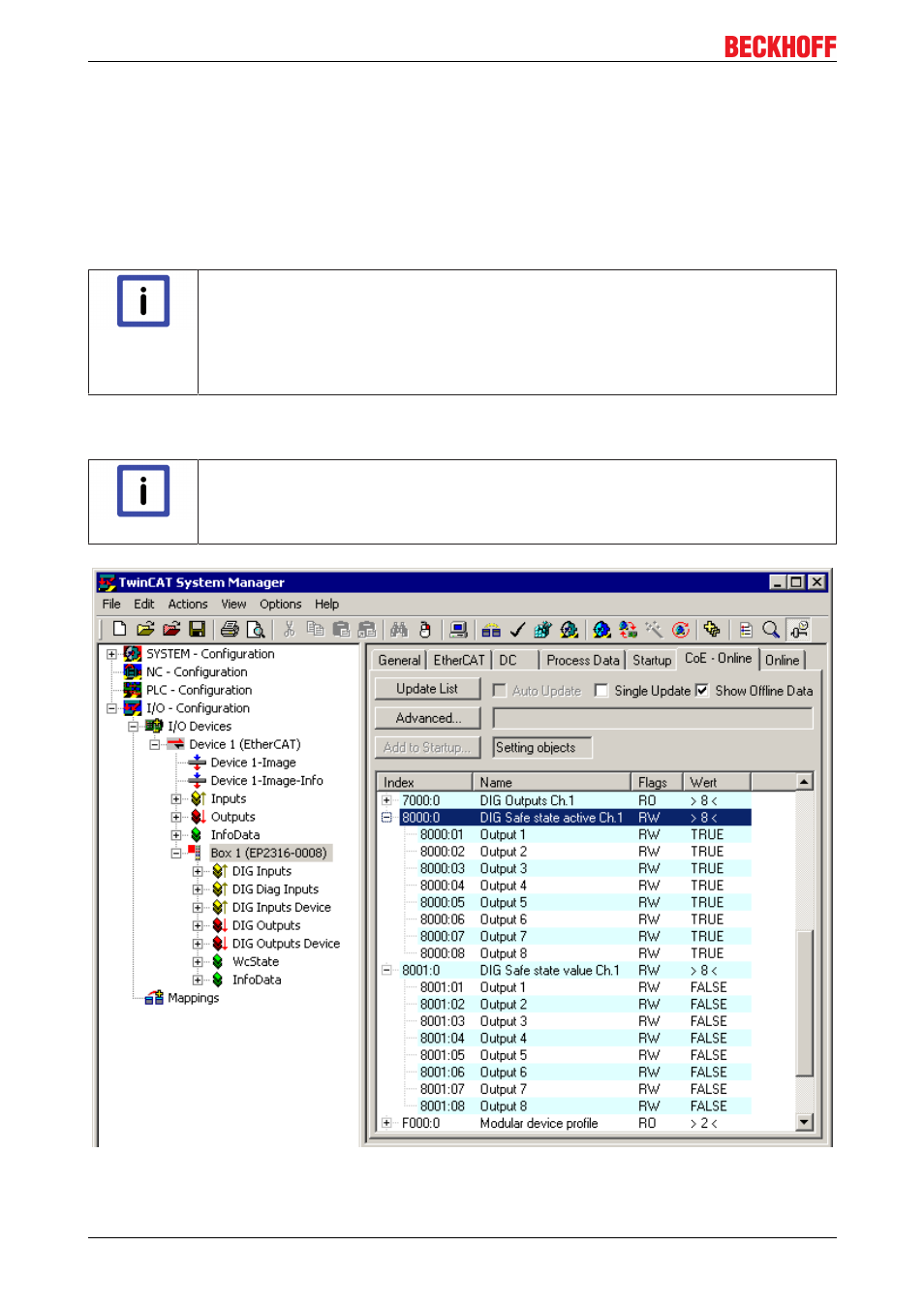
Task: Click the Index column header
Action: pyautogui.click(x=424, y=782)
